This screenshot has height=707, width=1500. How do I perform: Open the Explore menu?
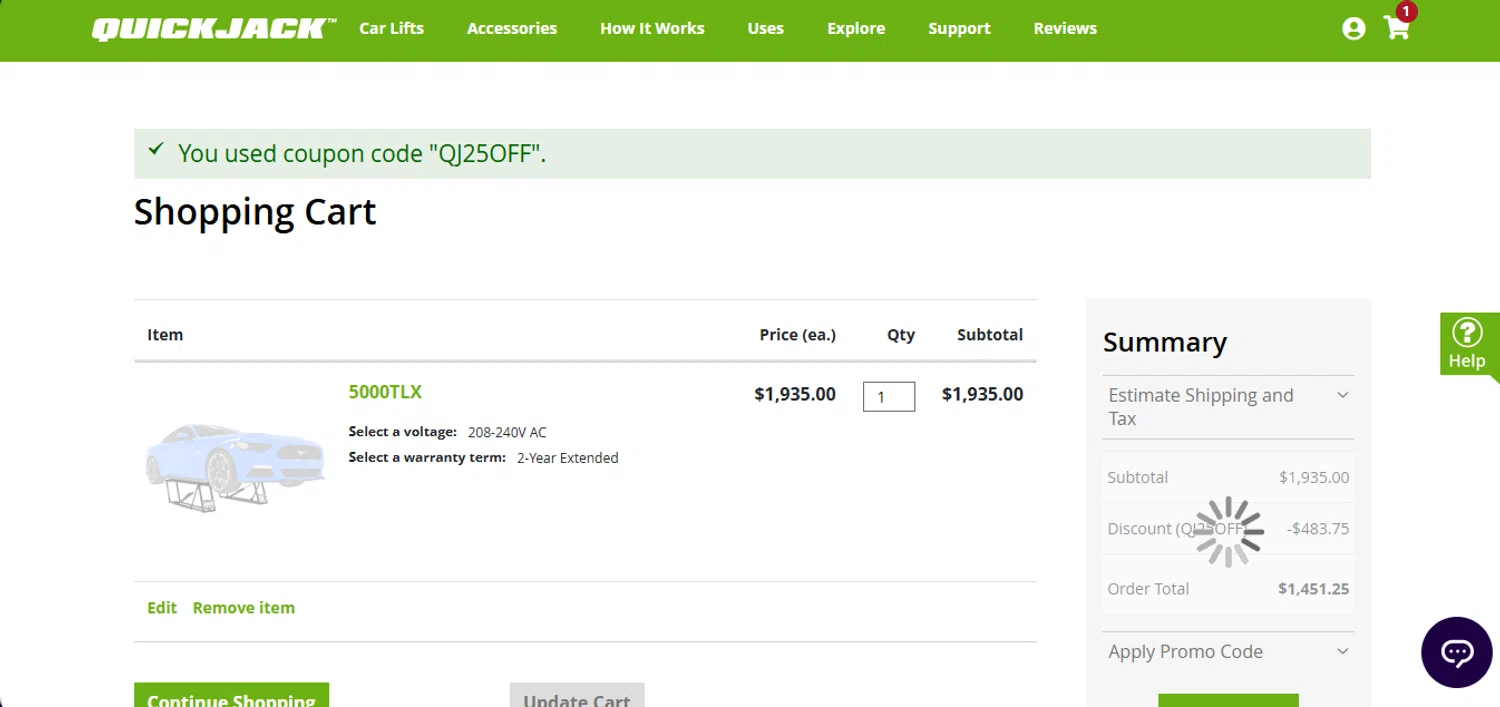pos(856,29)
